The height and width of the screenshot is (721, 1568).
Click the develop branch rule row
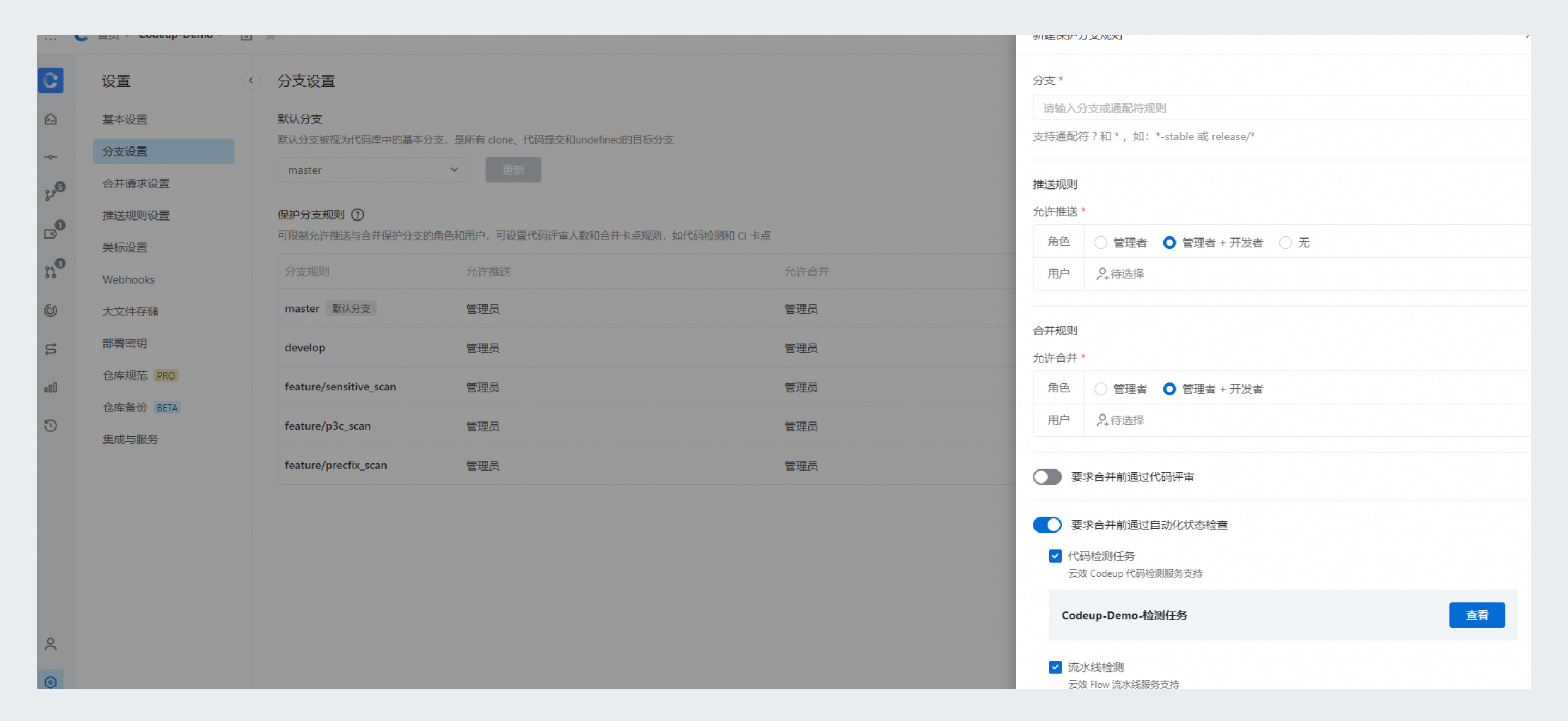click(x=647, y=348)
